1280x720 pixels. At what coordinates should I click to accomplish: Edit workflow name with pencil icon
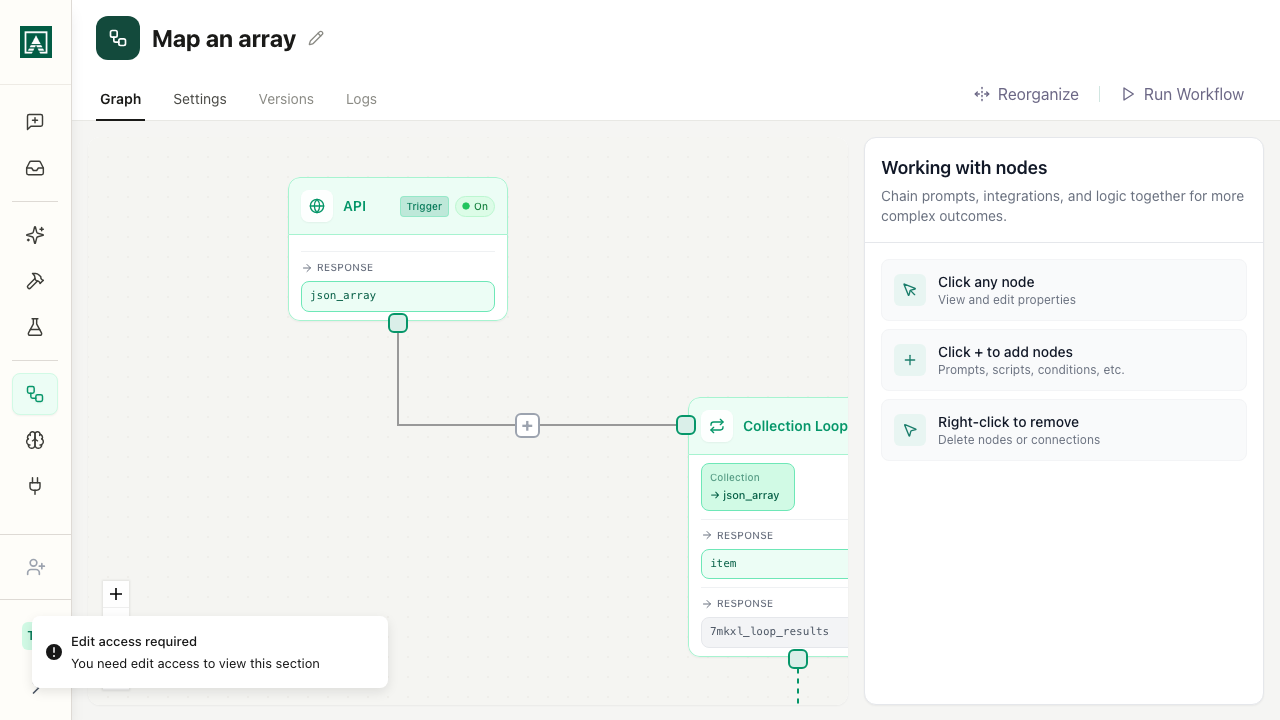click(x=316, y=38)
